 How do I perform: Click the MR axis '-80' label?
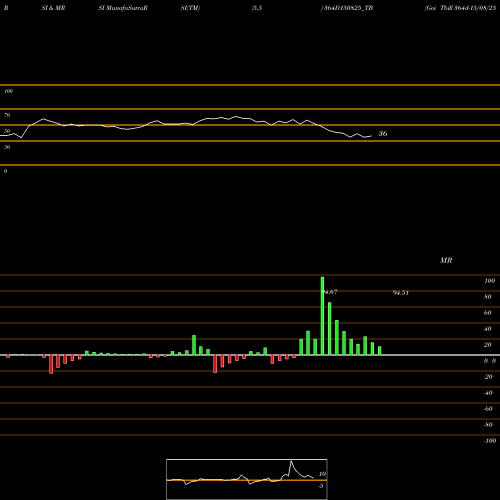click(488, 425)
